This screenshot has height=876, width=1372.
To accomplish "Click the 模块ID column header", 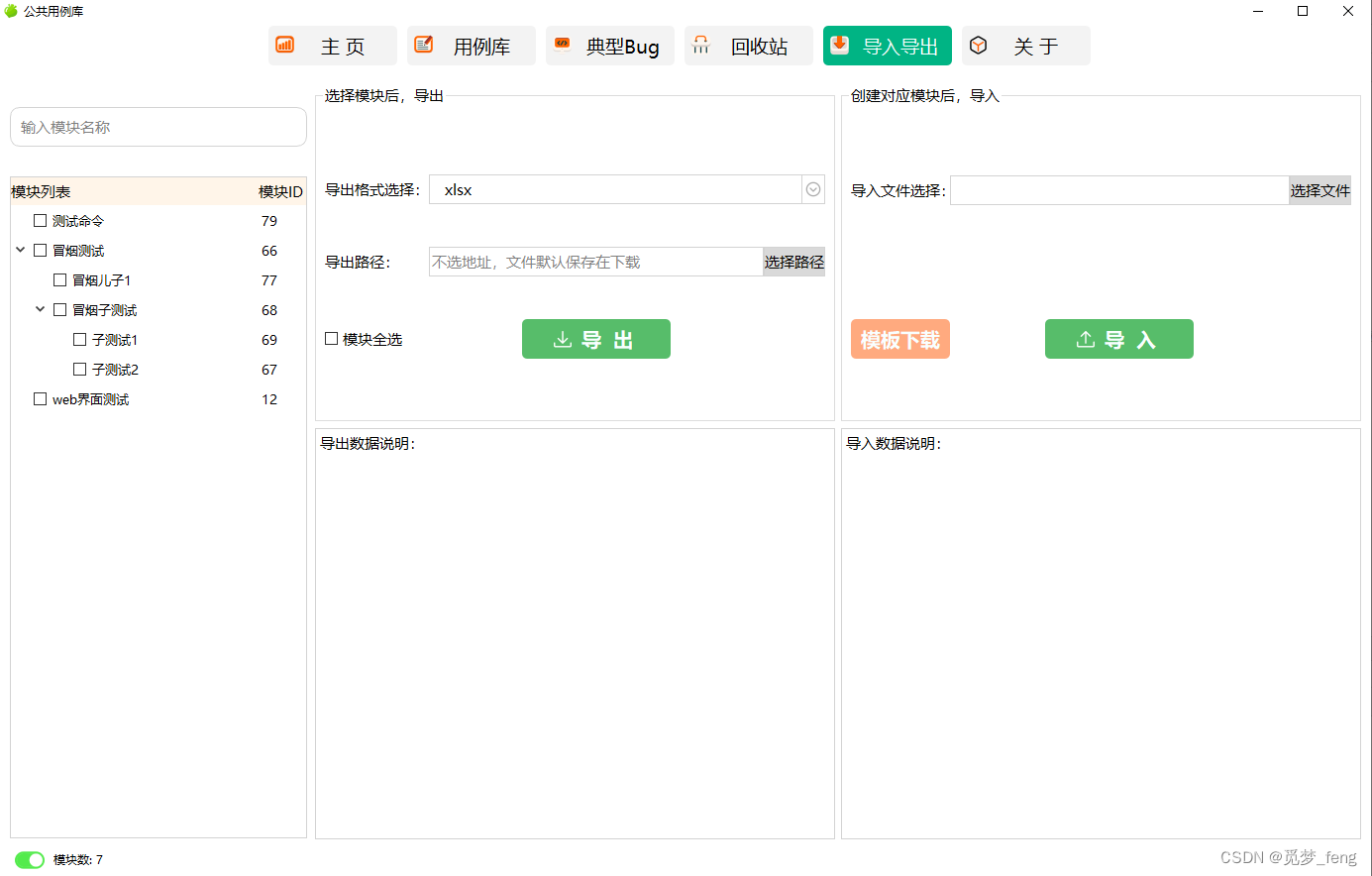I will [280, 191].
